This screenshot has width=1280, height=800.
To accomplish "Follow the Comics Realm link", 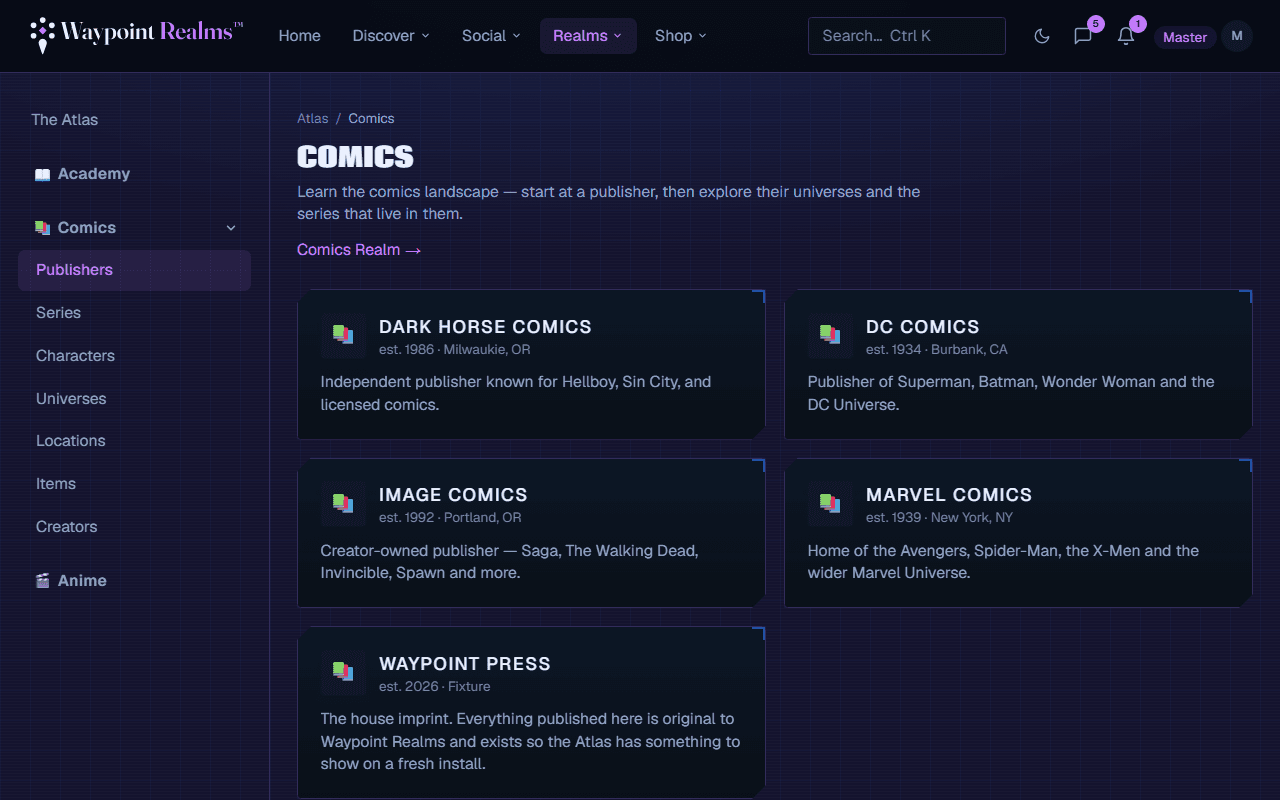I will (x=359, y=250).
